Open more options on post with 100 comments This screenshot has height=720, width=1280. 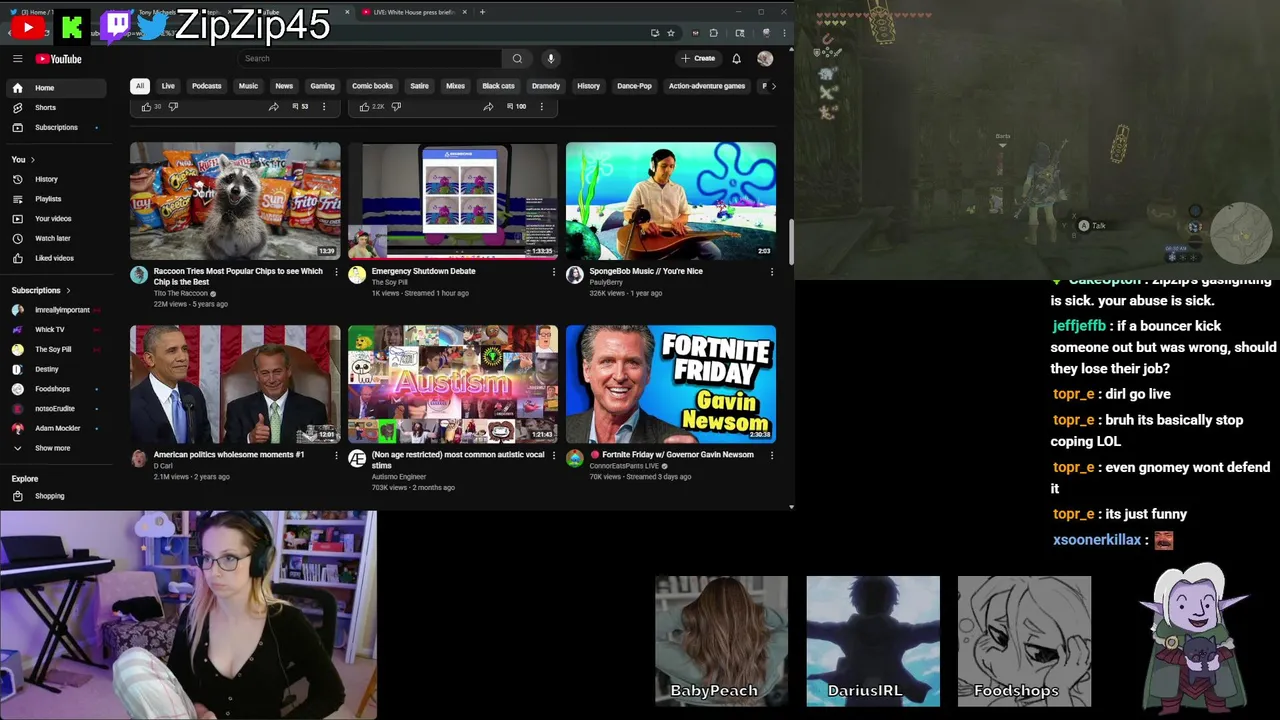tap(541, 107)
